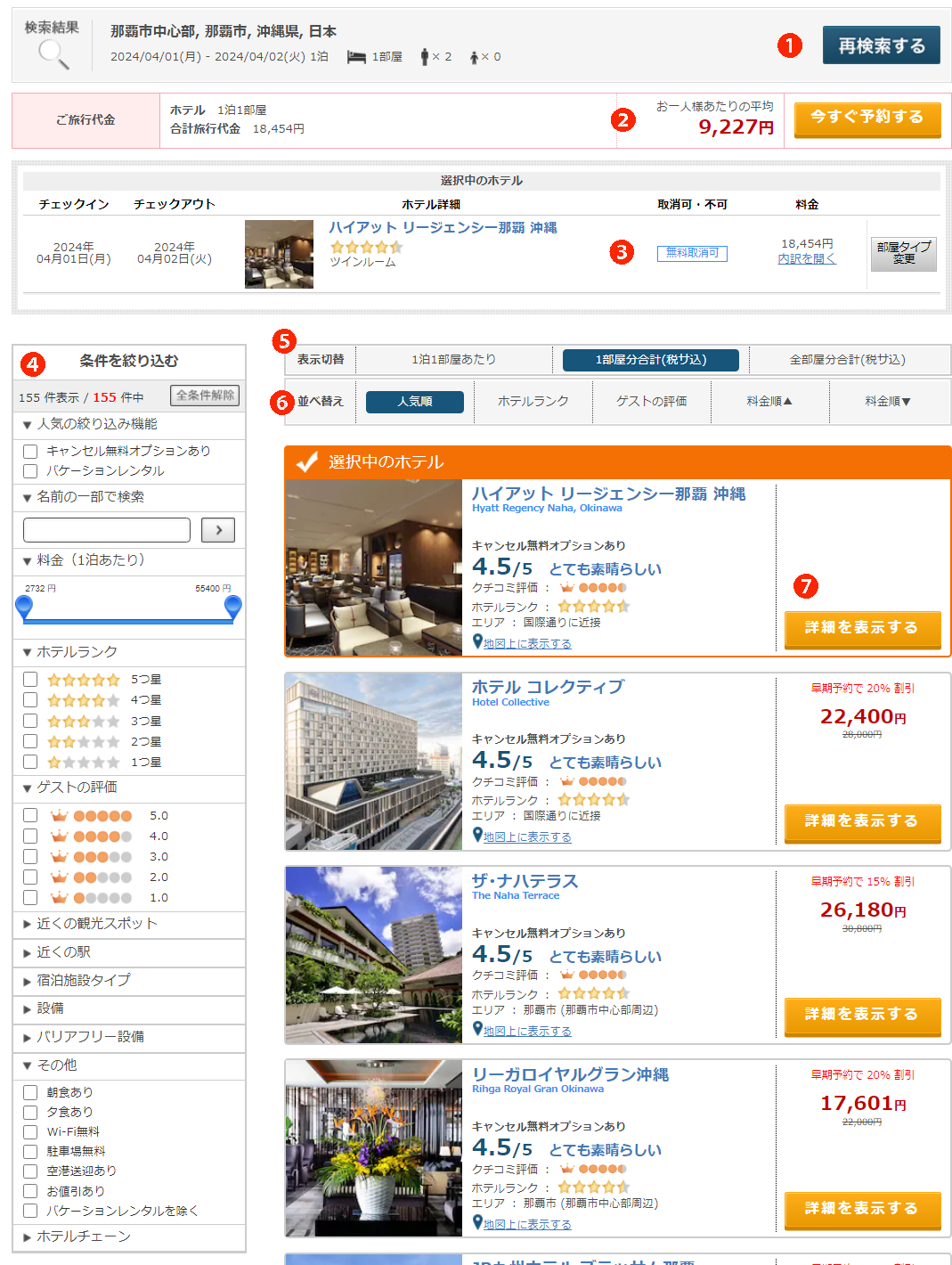Click the crown icon in the 4.0 rating row
The height and width of the screenshot is (1265, 952).
click(60, 836)
